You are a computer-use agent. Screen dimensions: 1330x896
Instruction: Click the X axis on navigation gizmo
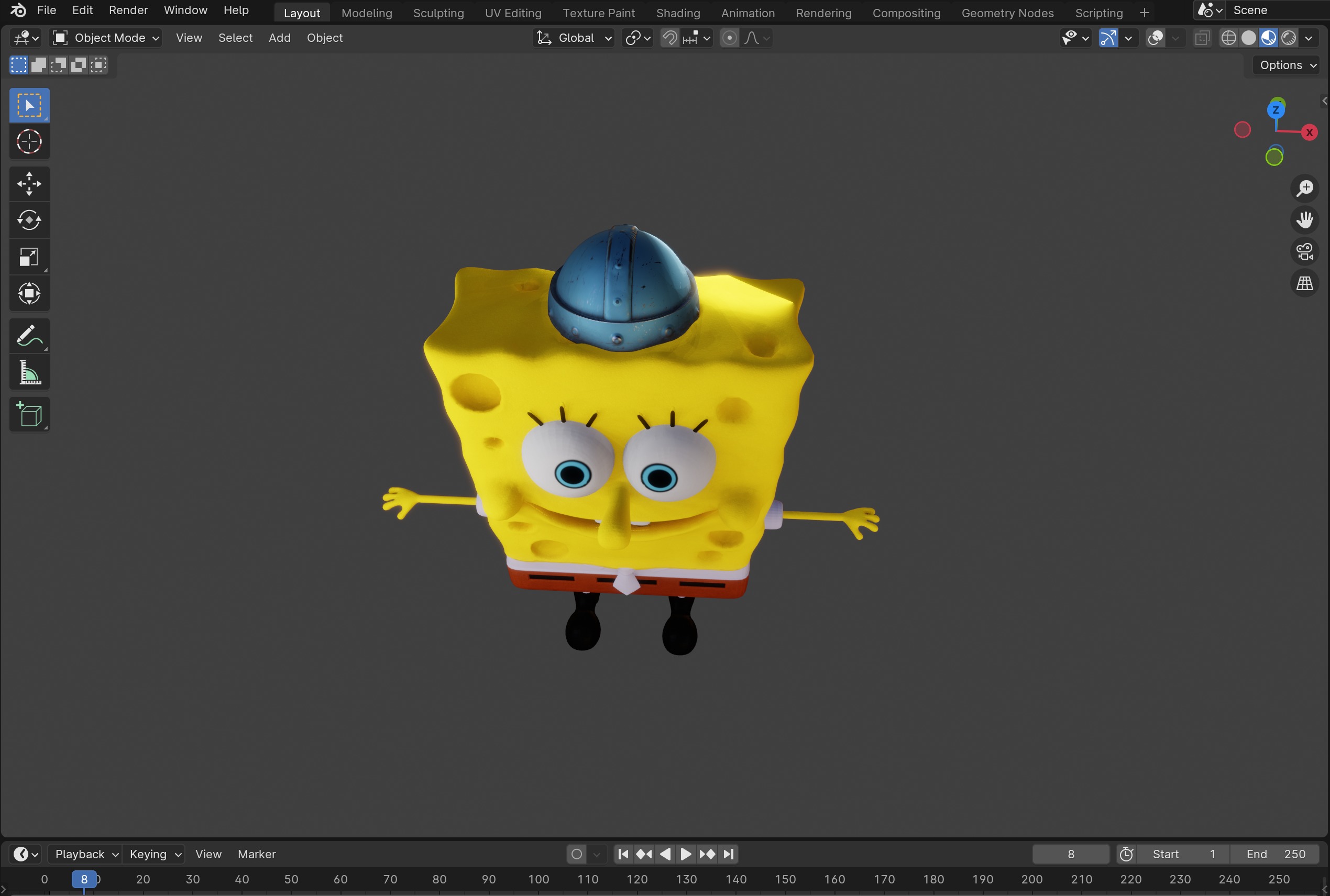point(1309,132)
